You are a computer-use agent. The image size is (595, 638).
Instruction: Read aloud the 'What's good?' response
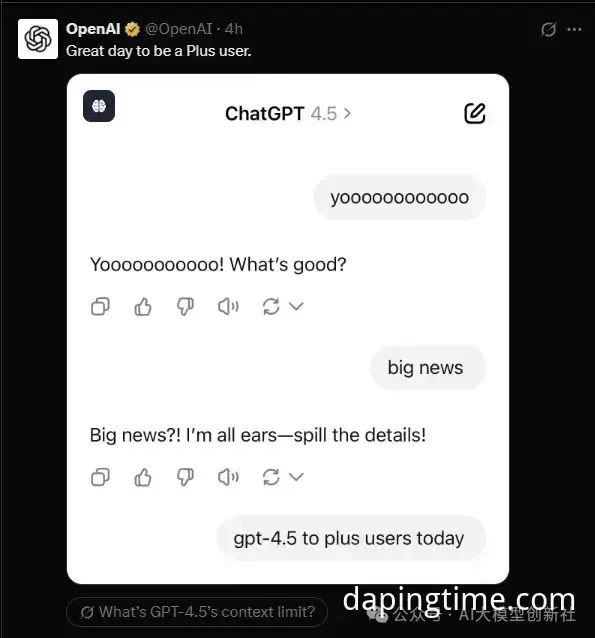(228, 306)
